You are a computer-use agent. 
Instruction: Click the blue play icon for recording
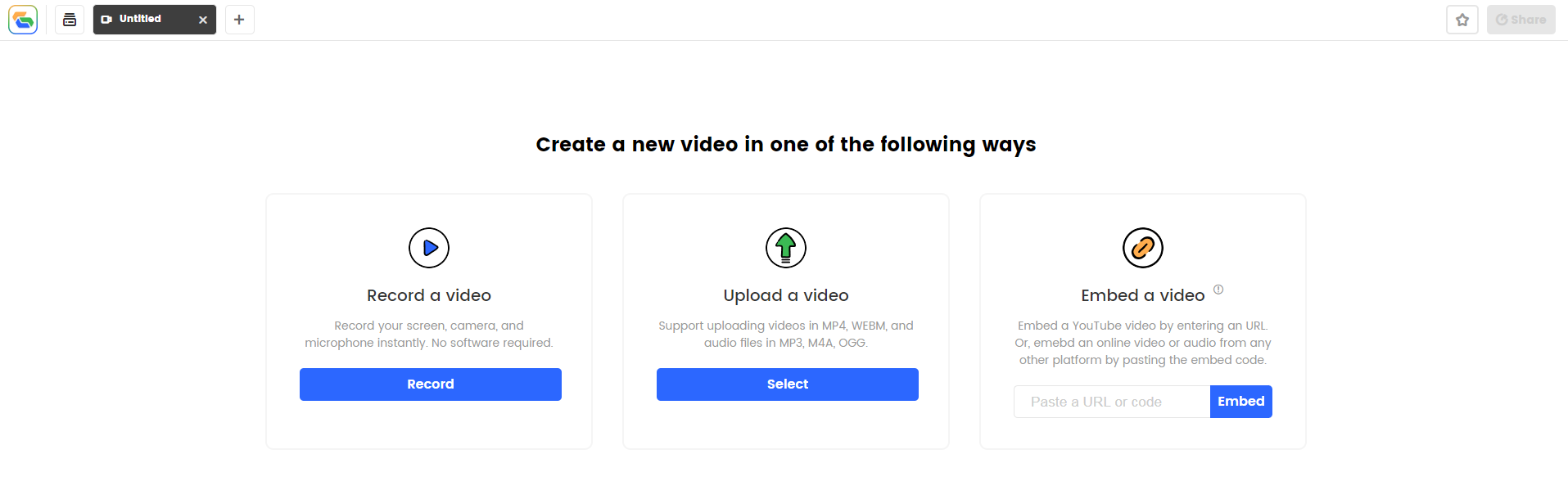coord(429,248)
